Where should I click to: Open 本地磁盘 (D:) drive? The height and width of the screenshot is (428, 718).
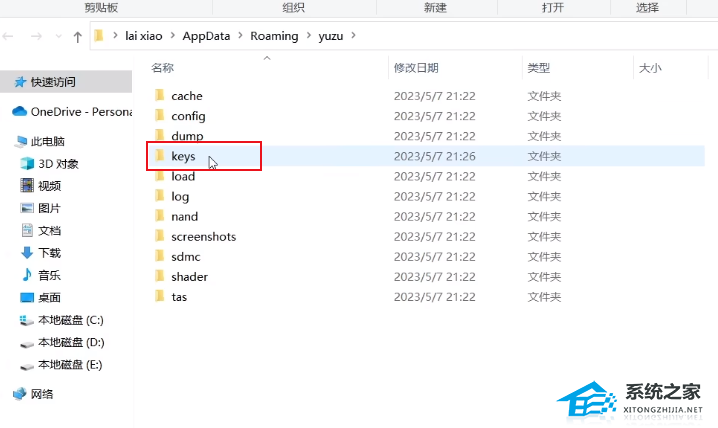tap(71, 342)
